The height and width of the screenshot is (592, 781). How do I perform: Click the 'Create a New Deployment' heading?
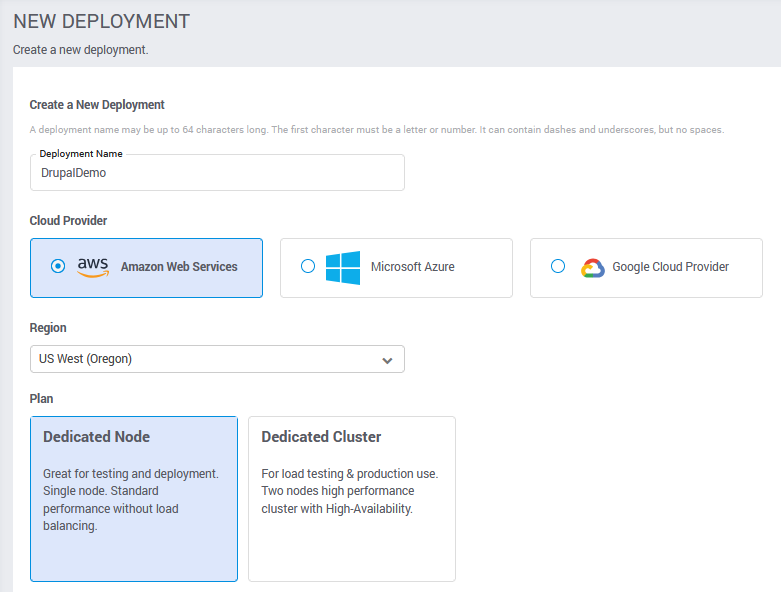pyautogui.click(x=97, y=105)
